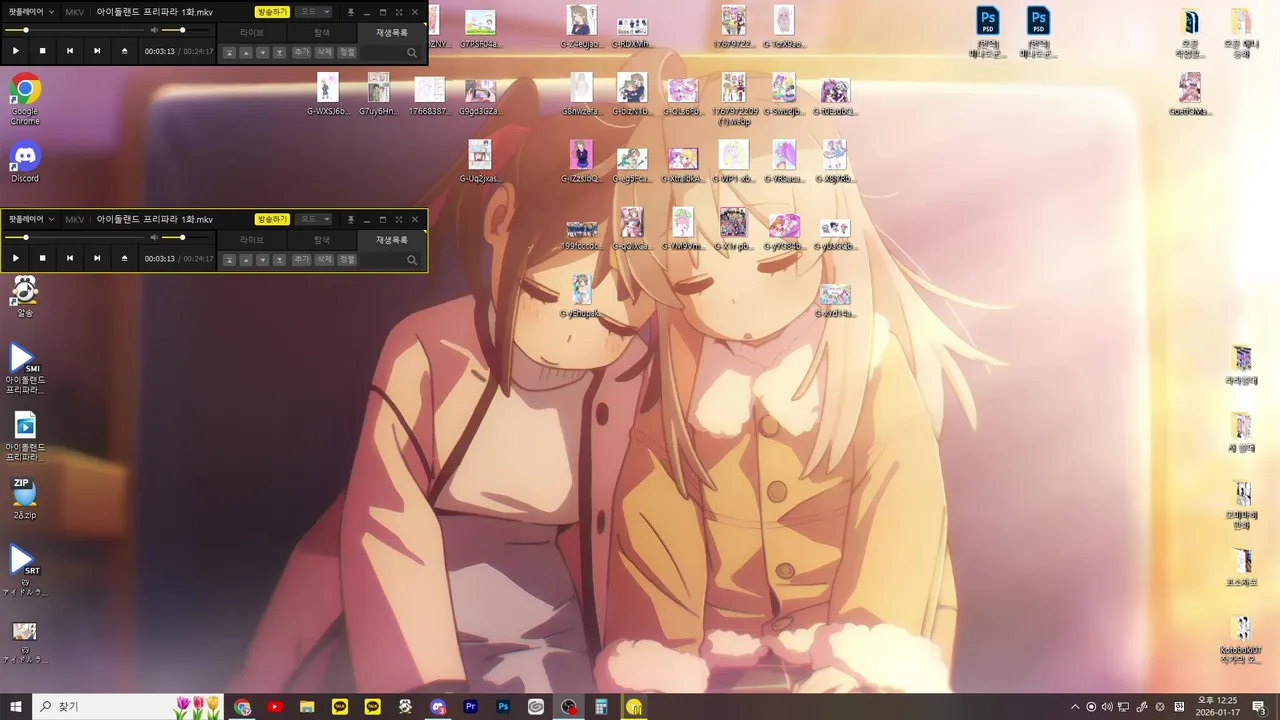Click playlist search magnifier in yellow-outlined PotPlayer
The height and width of the screenshot is (720, 1280).
[412, 260]
